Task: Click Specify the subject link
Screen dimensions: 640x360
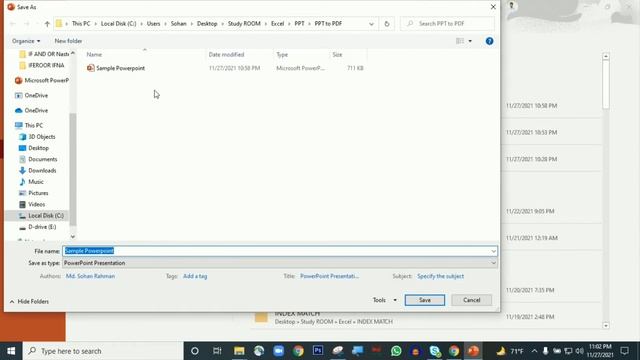Action: [x=440, y=276]
